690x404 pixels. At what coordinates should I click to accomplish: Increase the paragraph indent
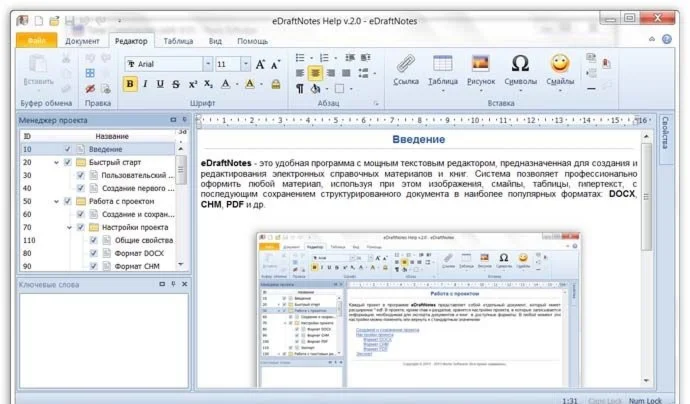tap(365, 57)
